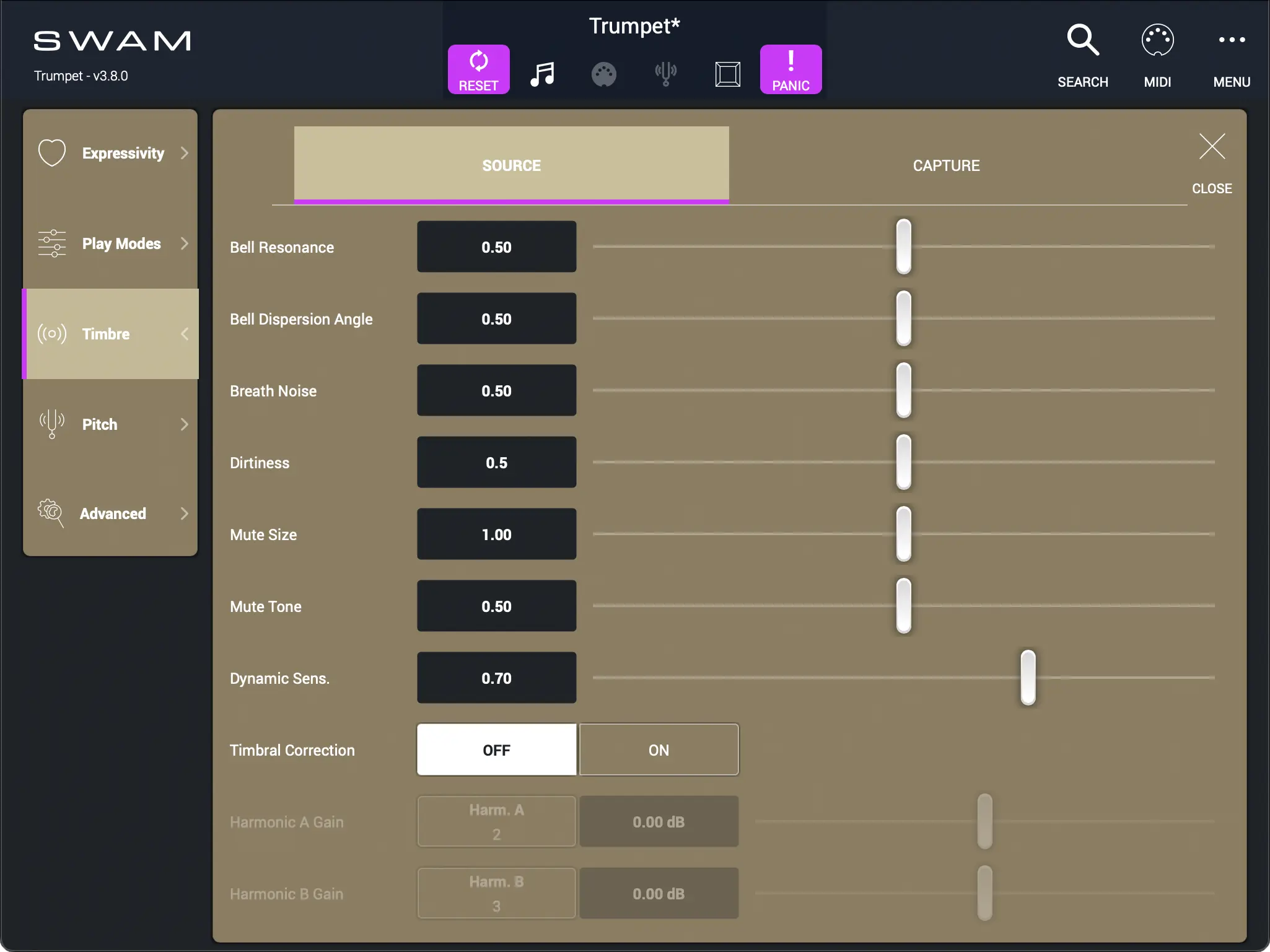Select the SOURCE tab

(x=511, y=165)
